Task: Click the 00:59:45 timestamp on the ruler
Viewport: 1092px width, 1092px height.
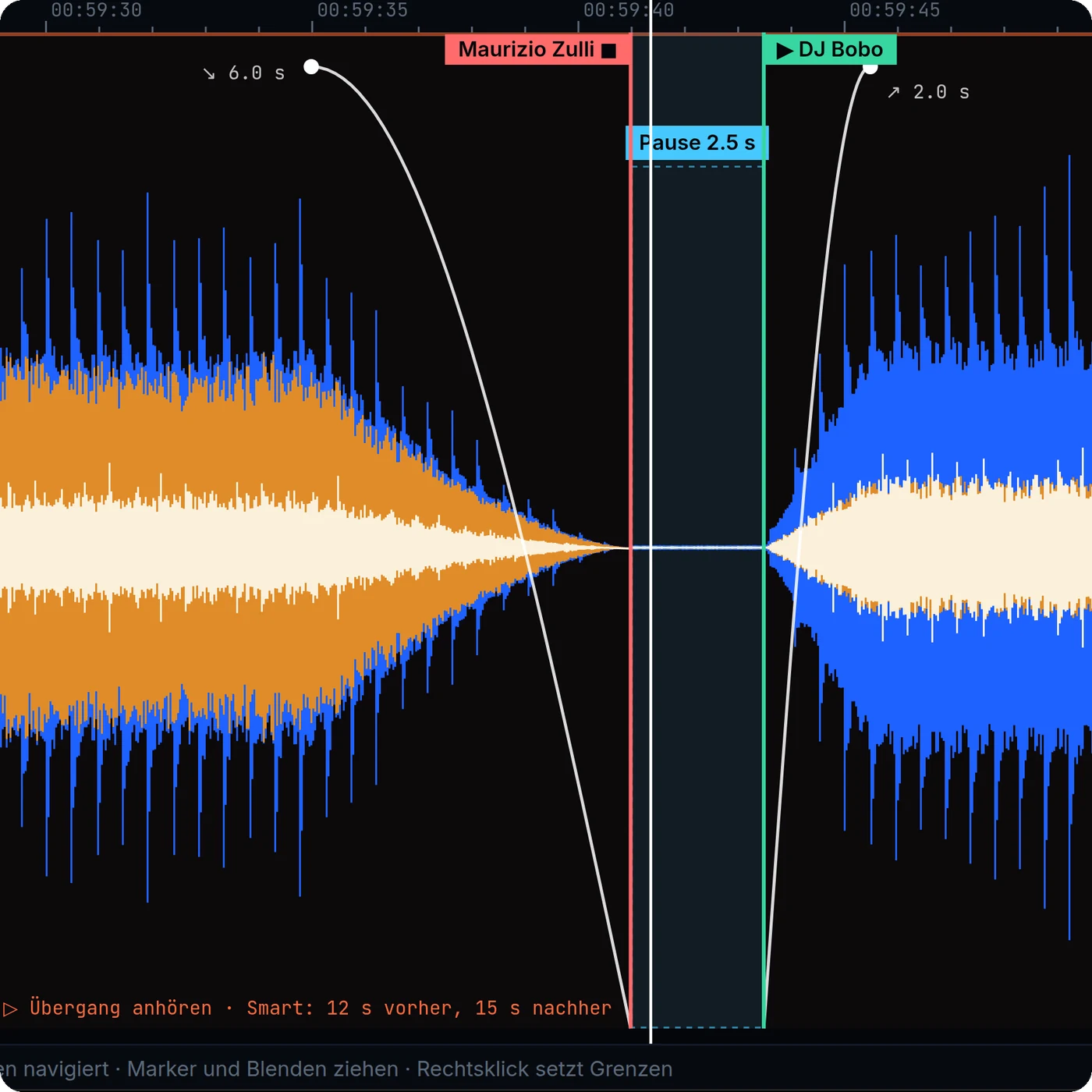Action: click(x=895, y=10)
